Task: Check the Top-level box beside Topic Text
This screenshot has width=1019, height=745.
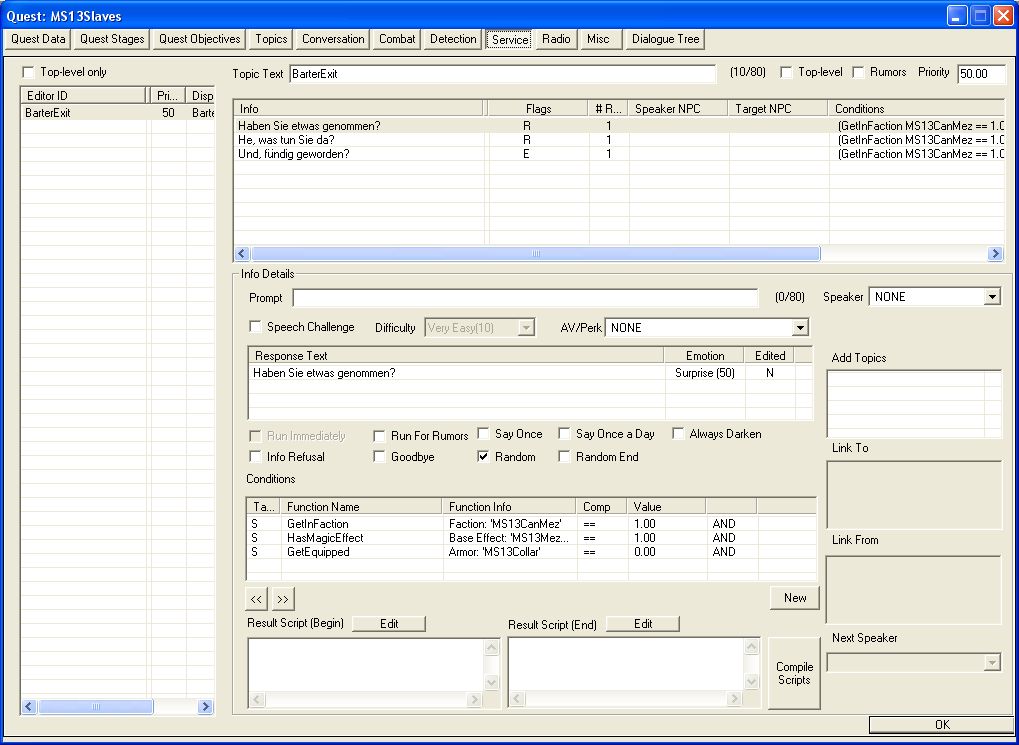Action: click(786, 72)
